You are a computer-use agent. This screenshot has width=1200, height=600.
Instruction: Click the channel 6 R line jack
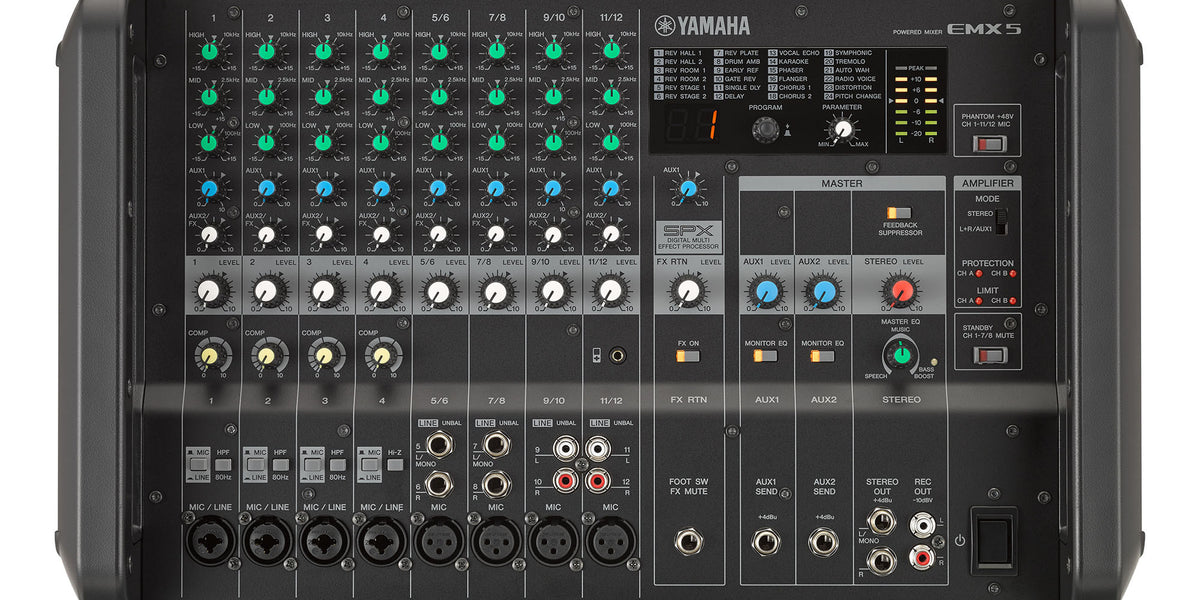tap(437, 485)
